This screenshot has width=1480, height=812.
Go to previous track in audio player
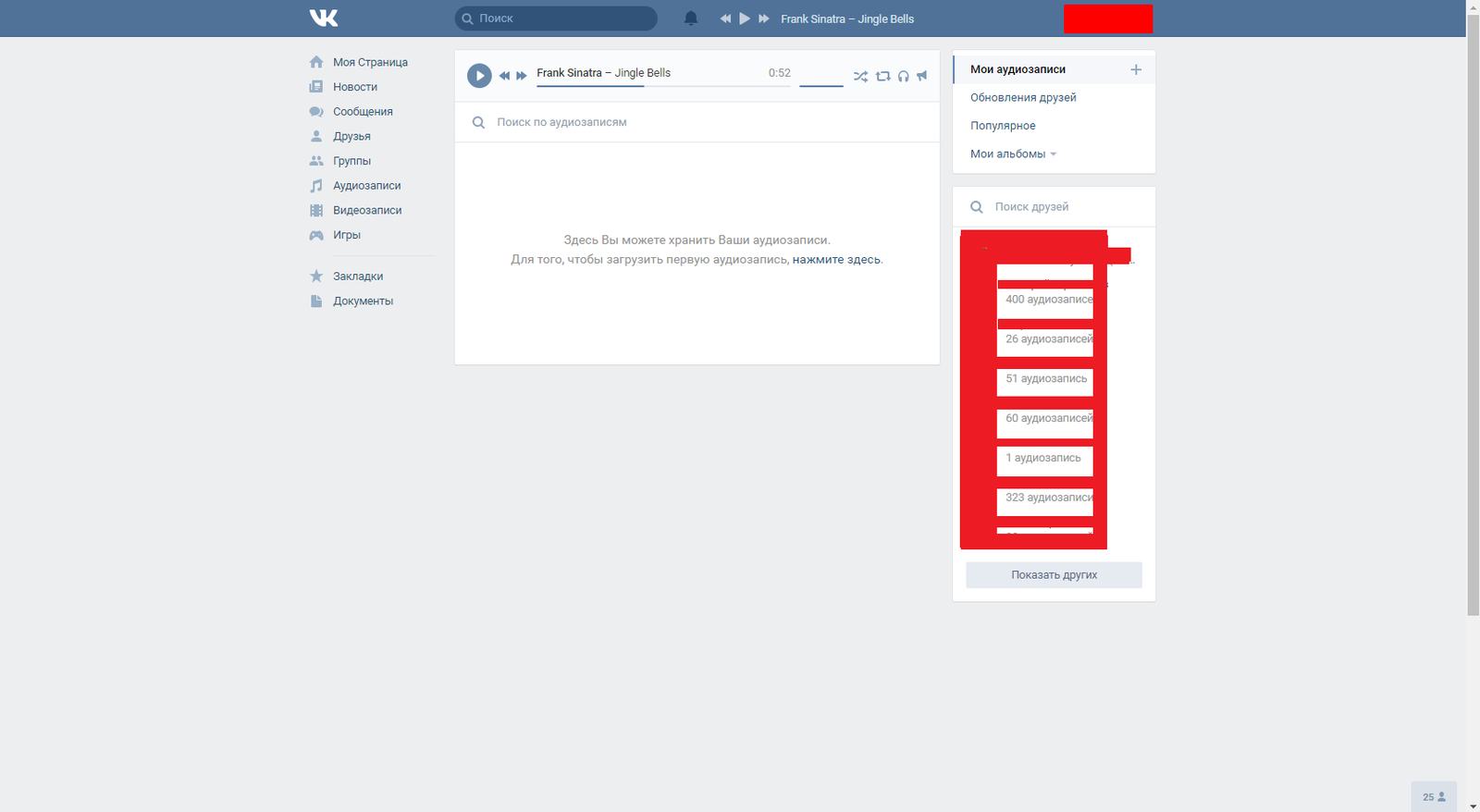click(504, 76)
